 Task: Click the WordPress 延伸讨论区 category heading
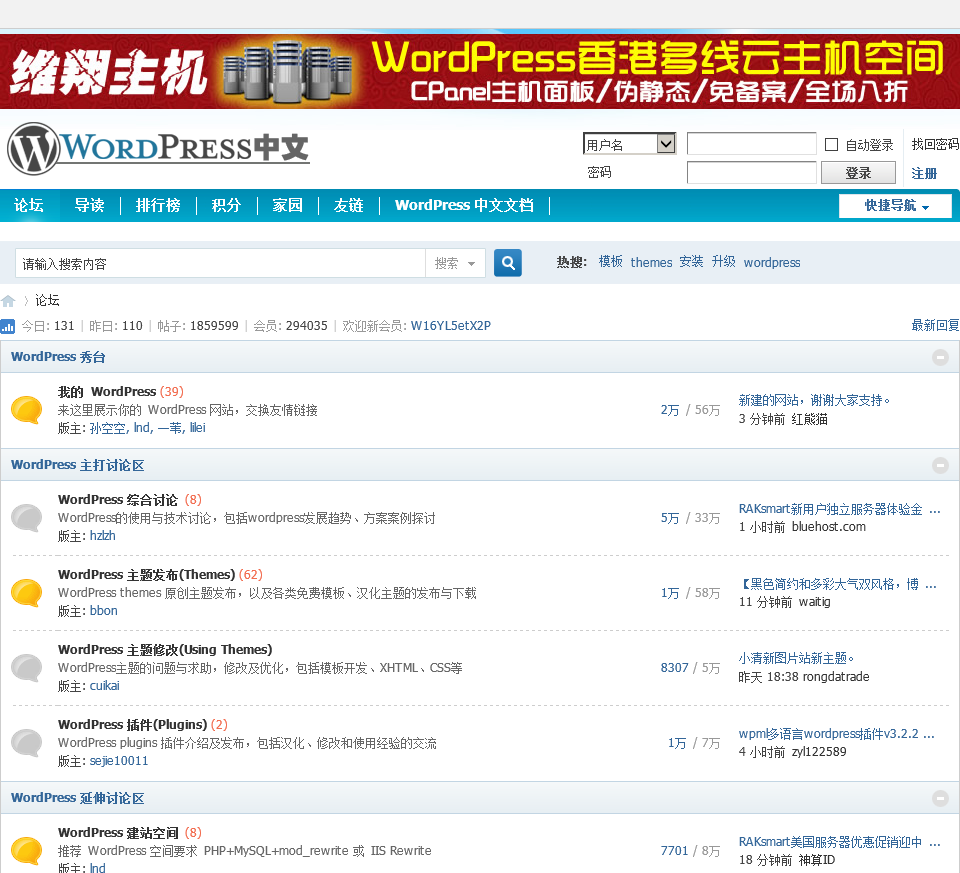pyautogui.click(x=78, y=798)
